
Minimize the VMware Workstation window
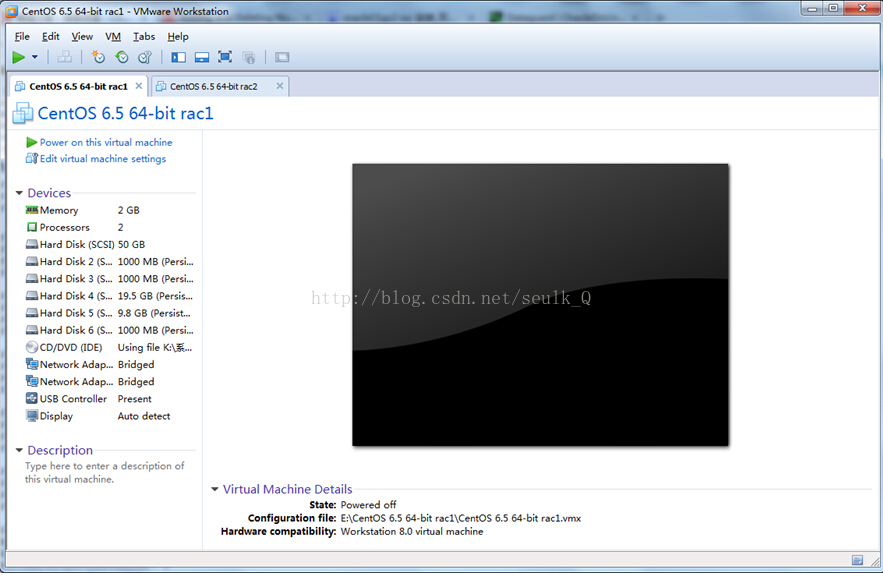[813, 8]
